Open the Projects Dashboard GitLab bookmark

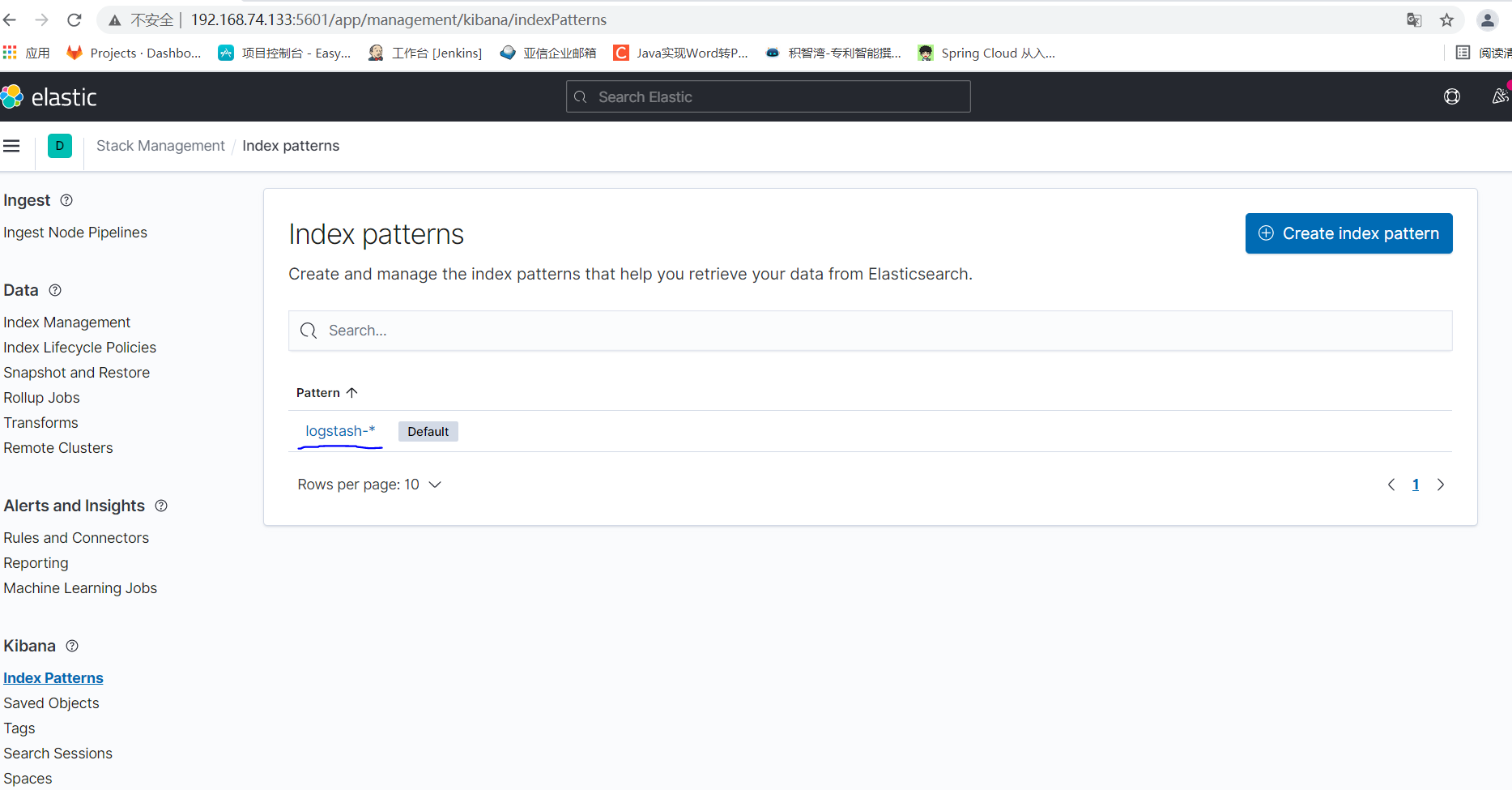(x=134, y=53)
